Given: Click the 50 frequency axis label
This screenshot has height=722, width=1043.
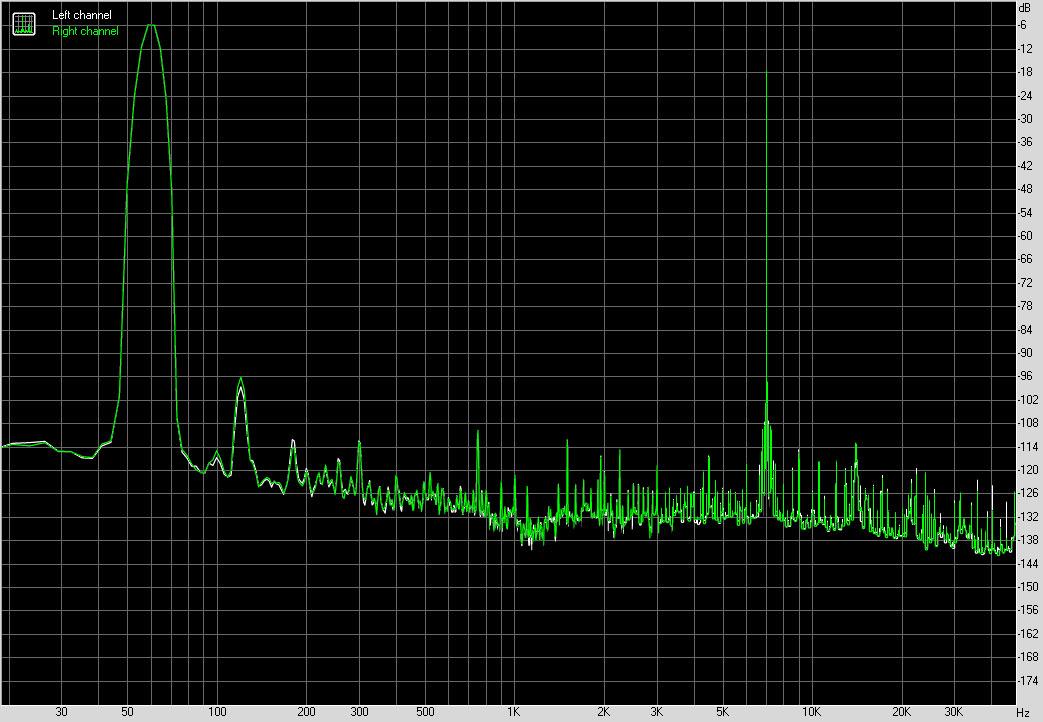Looking at the screenshot, I should point(127,713).
